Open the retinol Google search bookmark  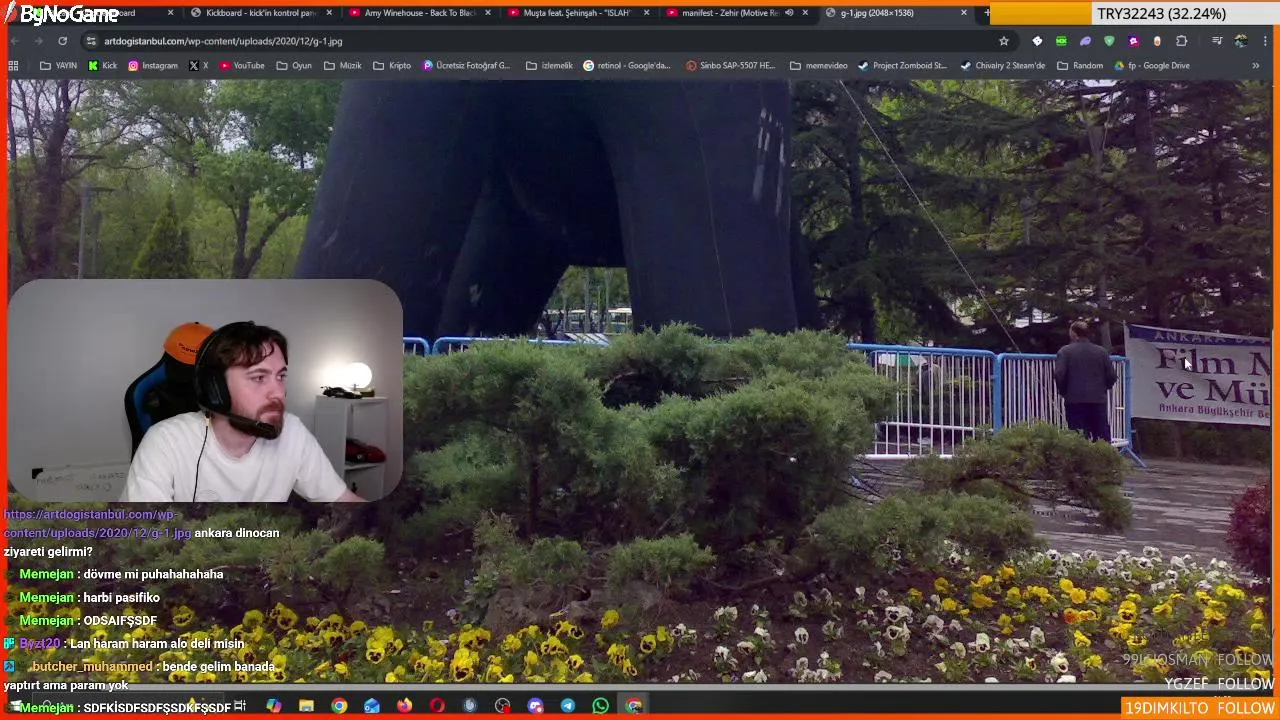pos(627,66)
